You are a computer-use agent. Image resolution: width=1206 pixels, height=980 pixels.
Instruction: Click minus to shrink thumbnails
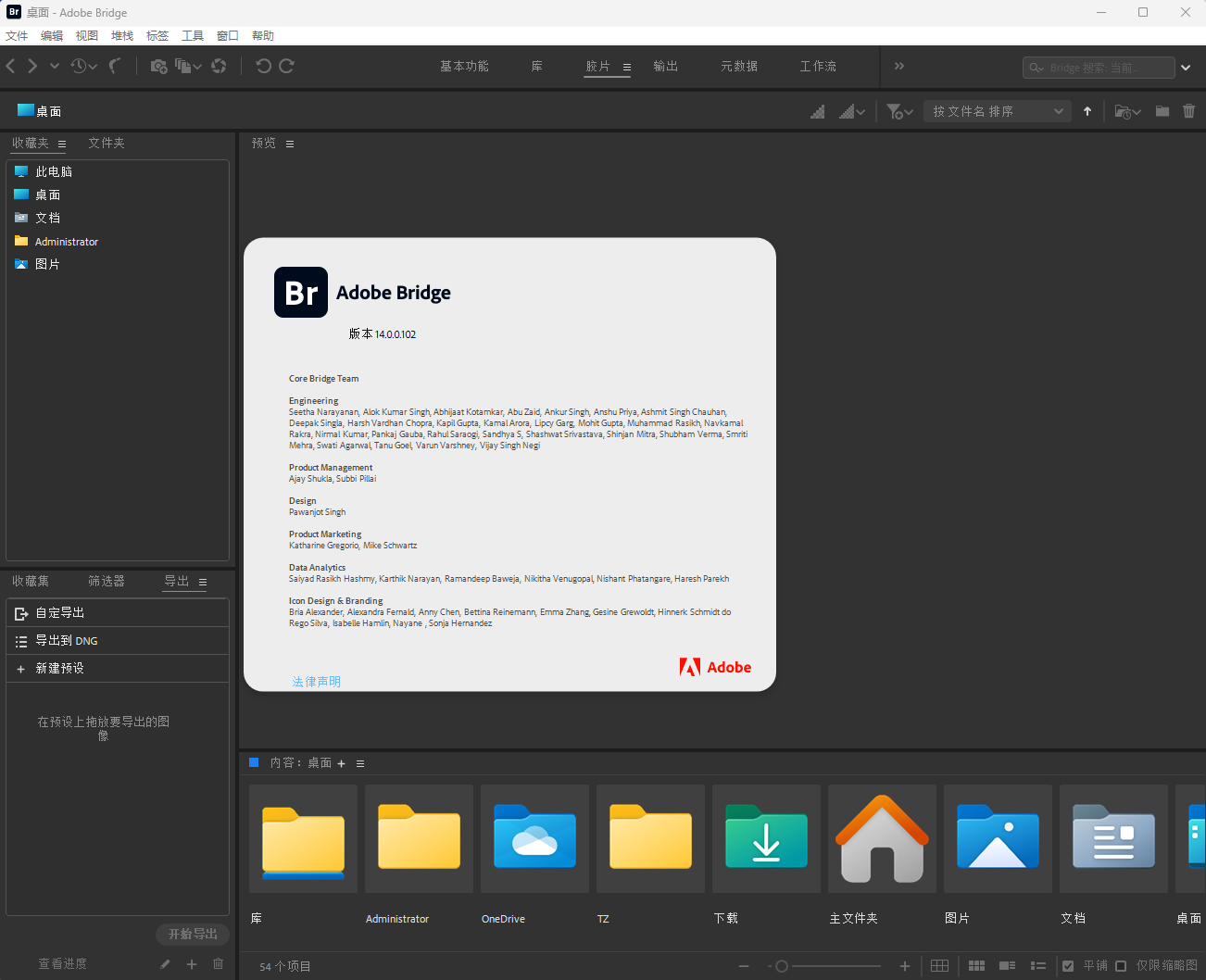[x=744, y=966]
